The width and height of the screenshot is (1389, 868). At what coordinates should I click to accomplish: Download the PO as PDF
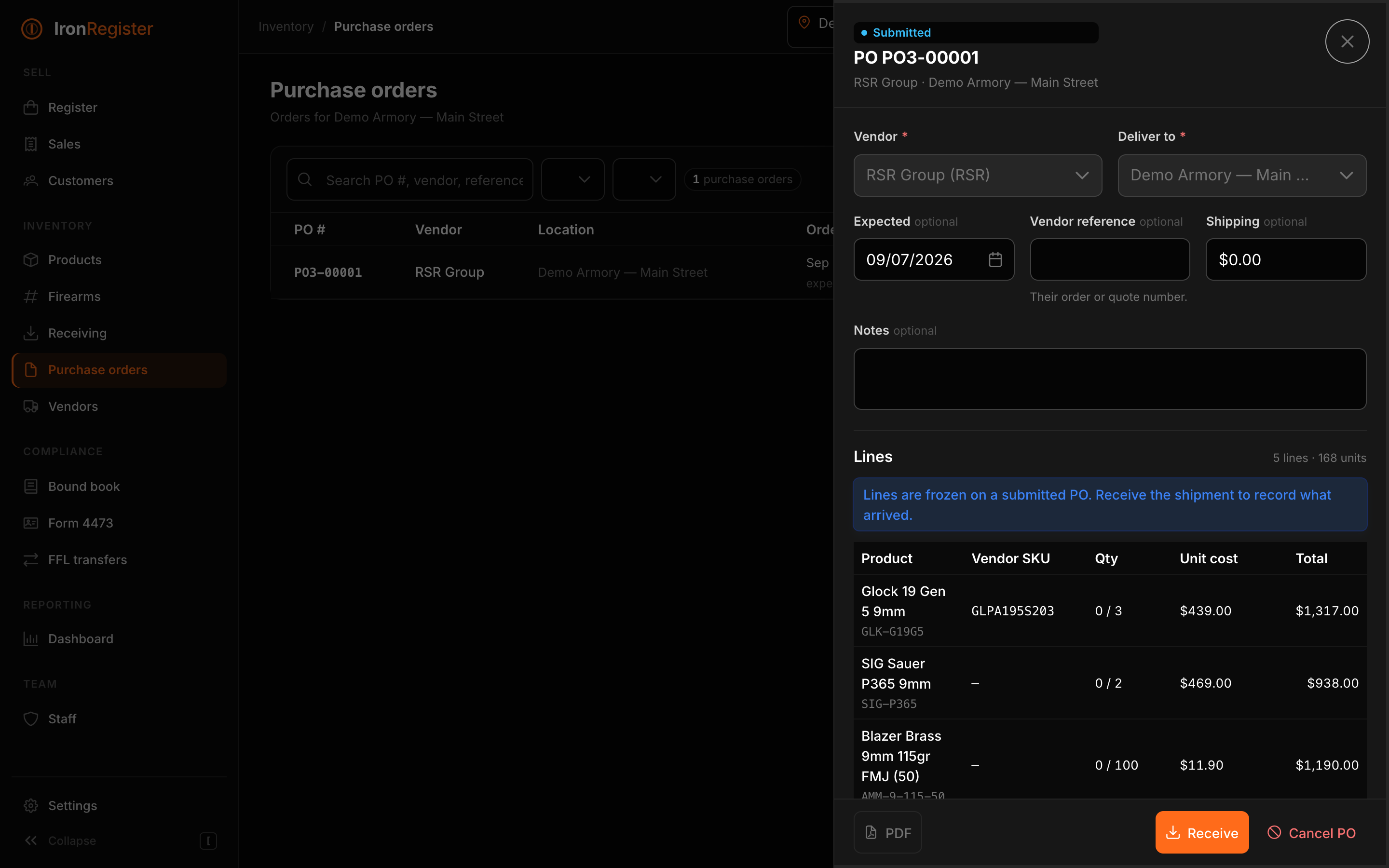[887, 832]
